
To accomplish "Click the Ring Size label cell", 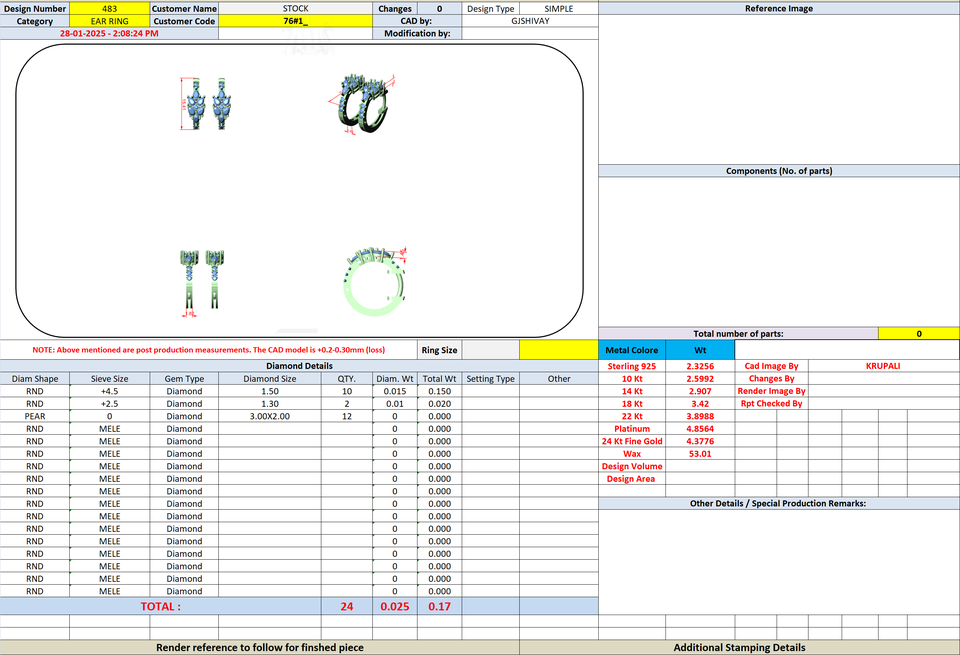I will tap(439, 350).
